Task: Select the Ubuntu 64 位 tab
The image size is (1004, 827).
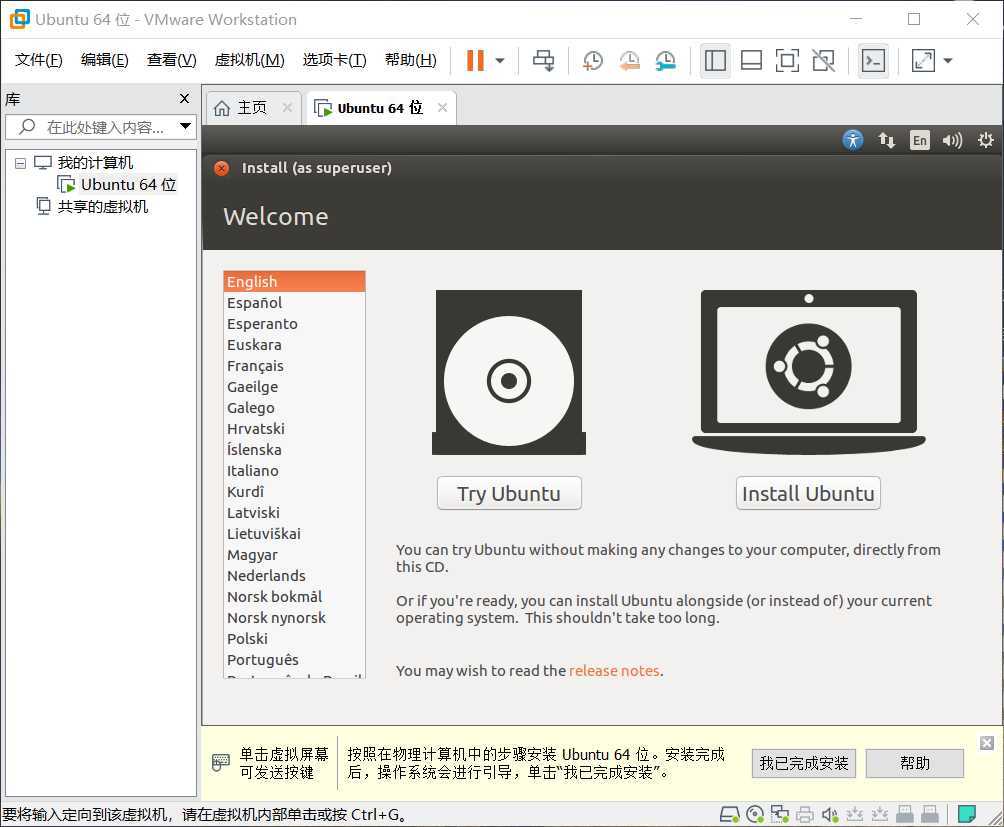Action: point(380,108)
